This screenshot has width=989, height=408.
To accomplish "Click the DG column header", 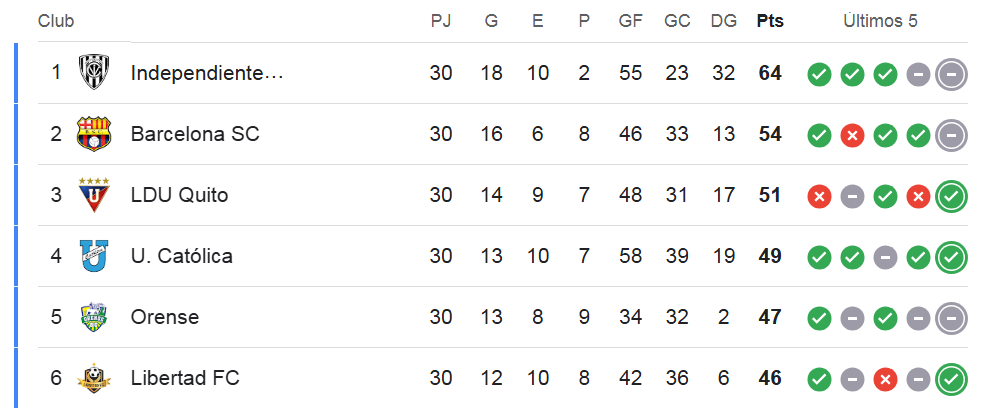I will (723, 21).
